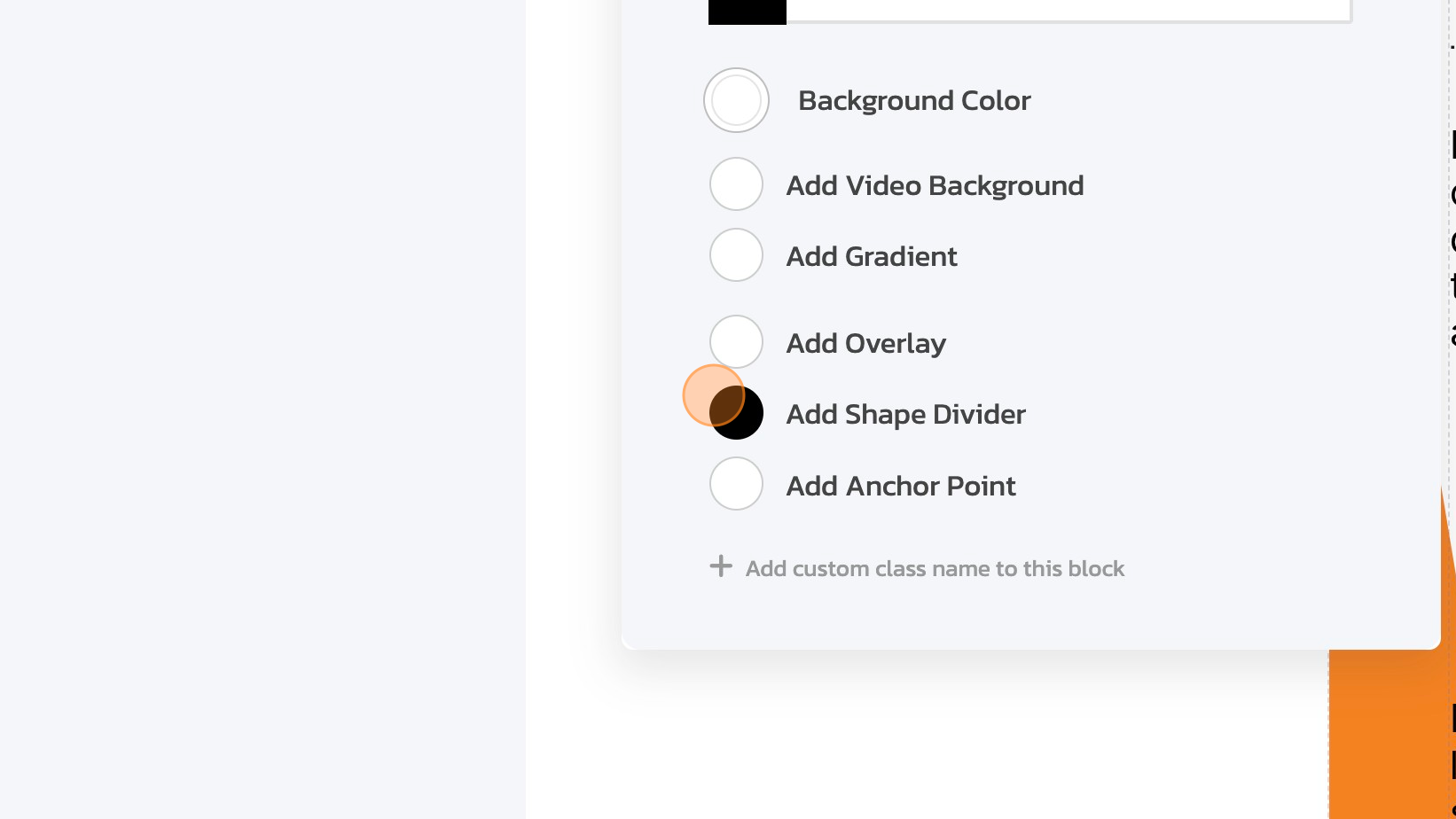Enable the Background Color option
The width and height of the screenshot is (1456, 819).
pos(736,100)
